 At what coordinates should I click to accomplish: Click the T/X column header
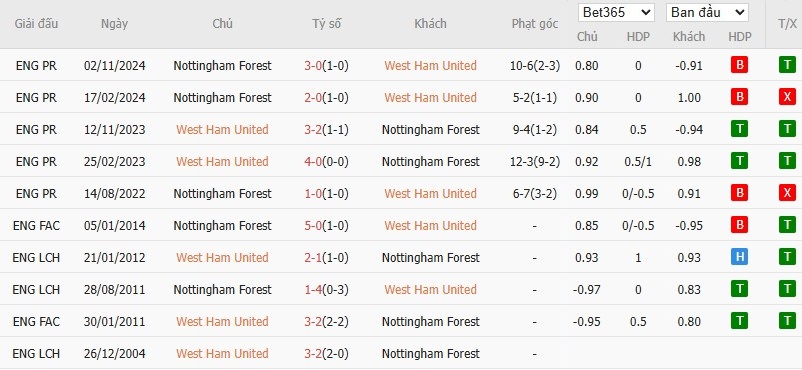click(x=787, y=24)
